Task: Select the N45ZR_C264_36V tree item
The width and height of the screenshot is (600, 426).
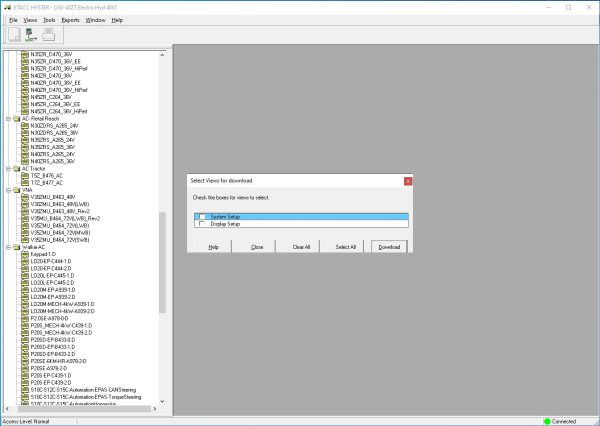Action: coord(51,97)
